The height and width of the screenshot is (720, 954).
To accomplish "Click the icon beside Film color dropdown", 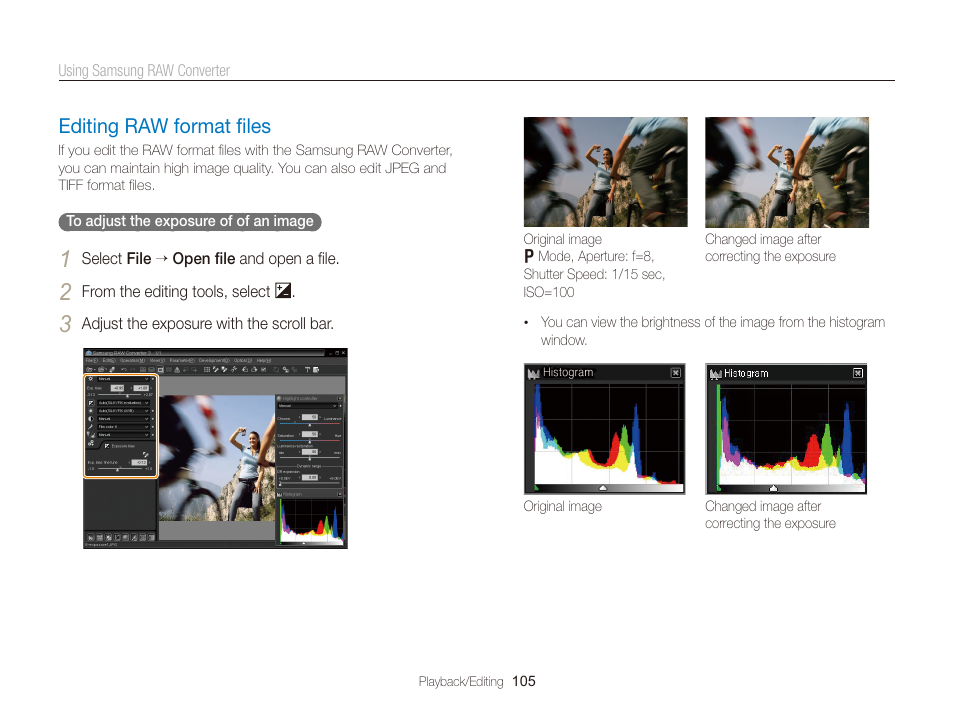I will [x=91, y=427].
